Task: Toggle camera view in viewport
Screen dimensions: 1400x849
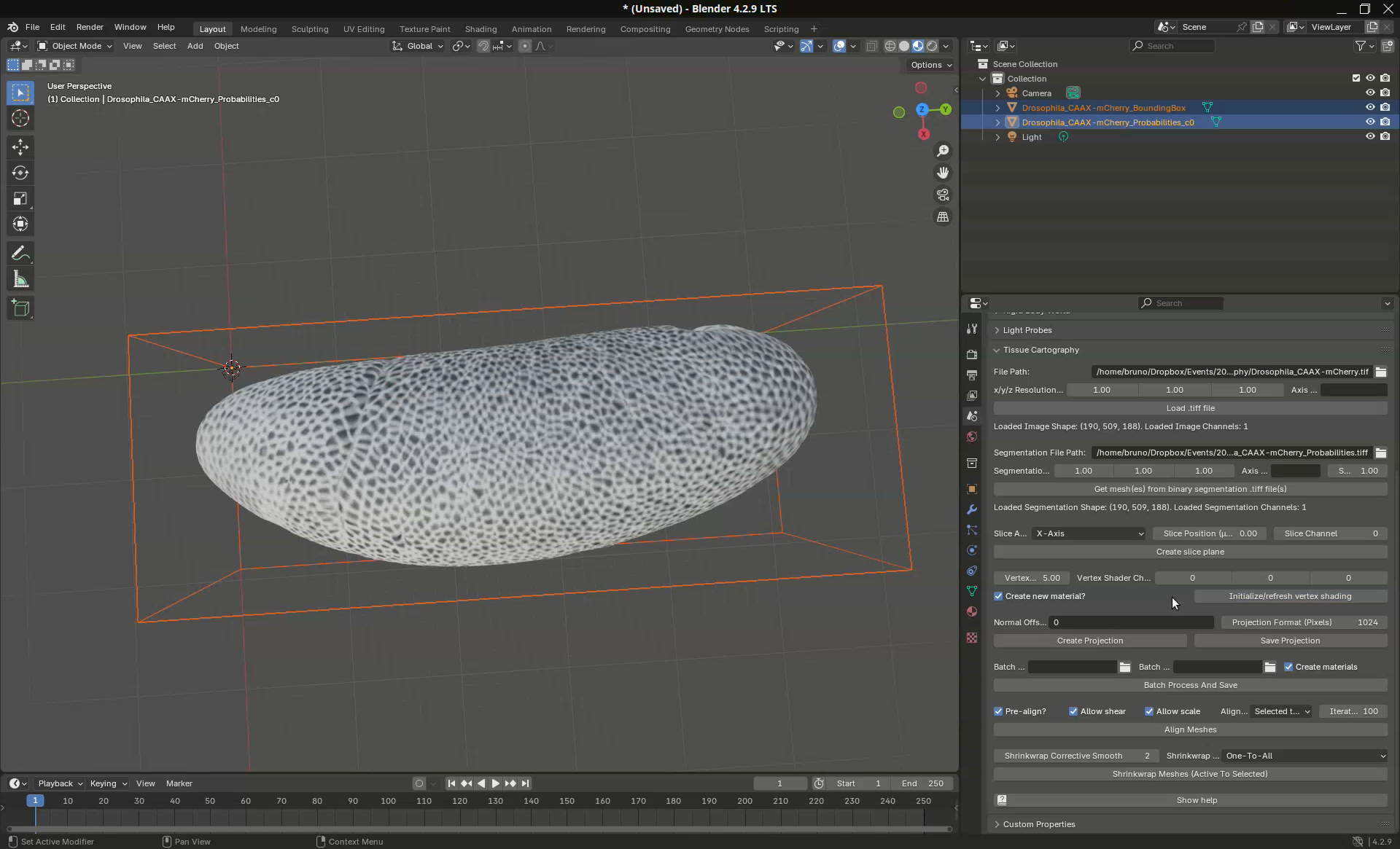Action: (x=943, y=195)
